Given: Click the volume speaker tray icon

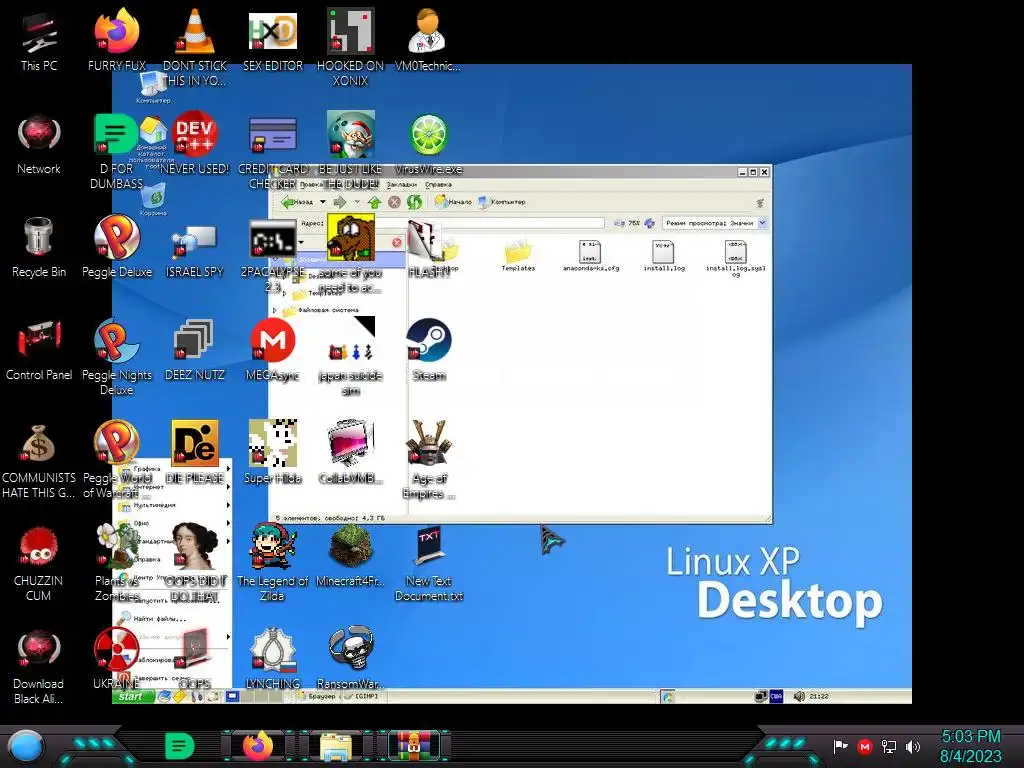Looking at the screenshot, I should [x=913, y=746].
